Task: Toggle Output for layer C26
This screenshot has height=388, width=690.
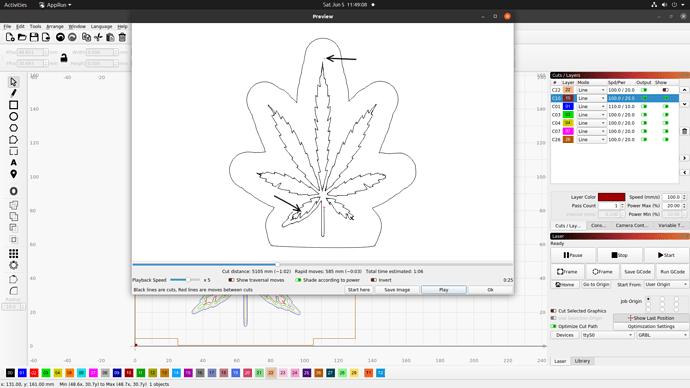Action: [x=644, y=139]
